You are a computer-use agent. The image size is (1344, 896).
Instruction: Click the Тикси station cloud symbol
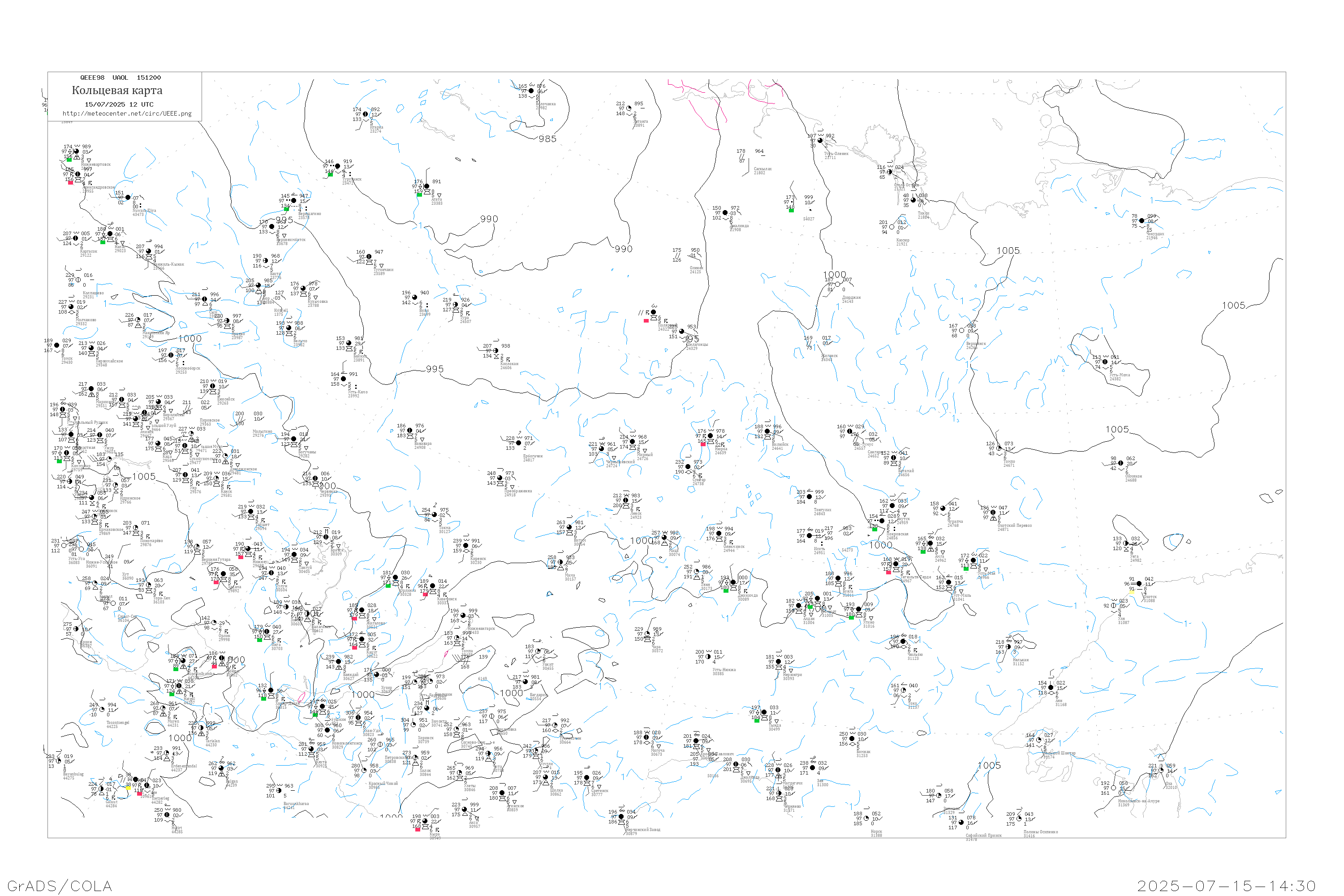tap(913, 200)
